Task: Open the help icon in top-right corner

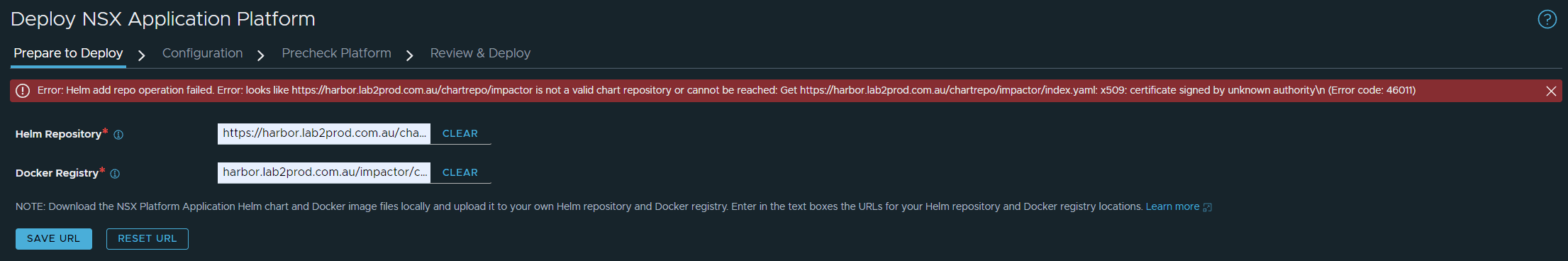Action: tap(1547, 19)
